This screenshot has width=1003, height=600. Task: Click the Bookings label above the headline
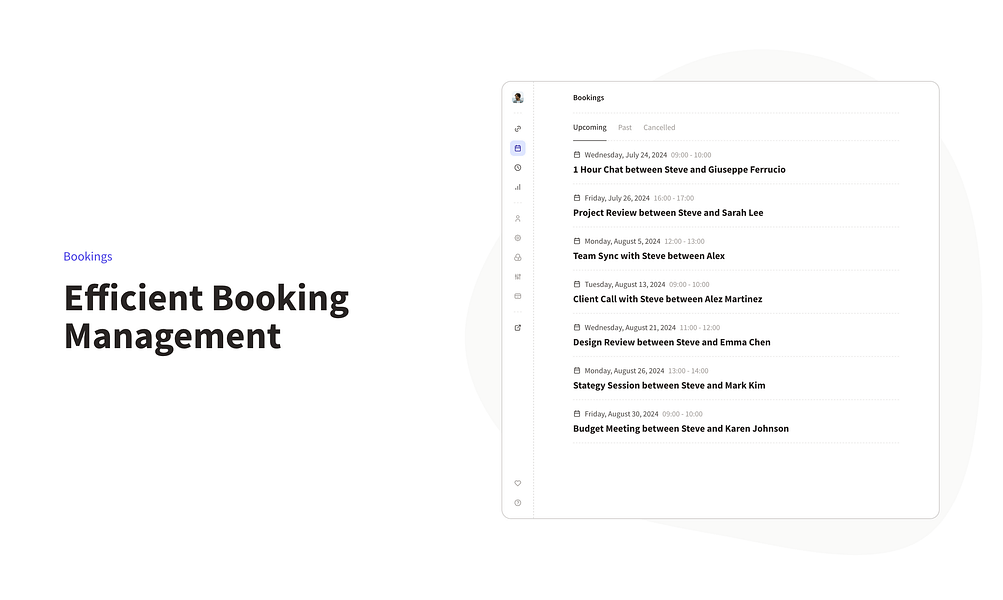(x=88, y=257)
